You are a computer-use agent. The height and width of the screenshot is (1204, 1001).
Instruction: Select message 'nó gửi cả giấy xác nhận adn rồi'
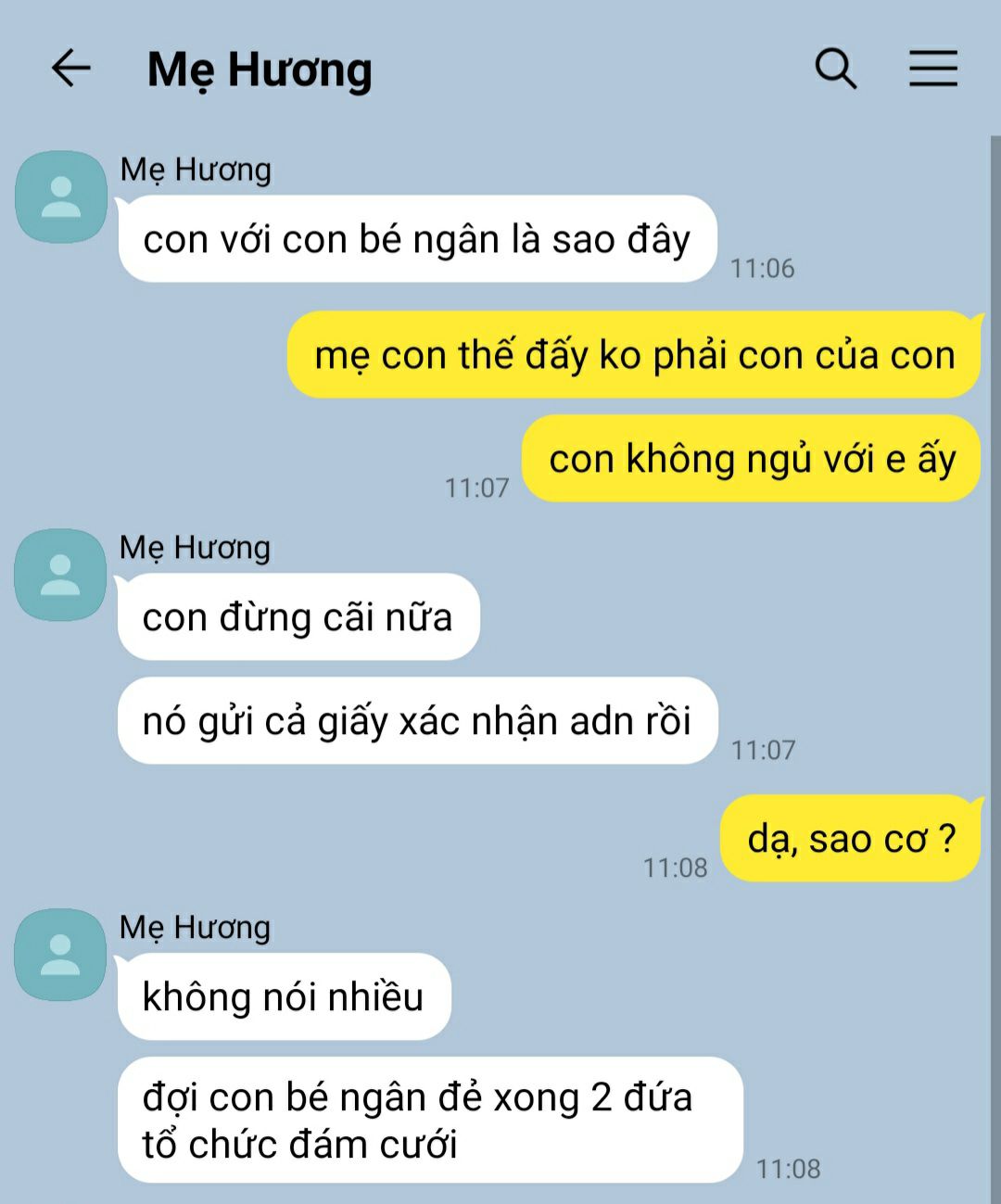pos(417,721)
